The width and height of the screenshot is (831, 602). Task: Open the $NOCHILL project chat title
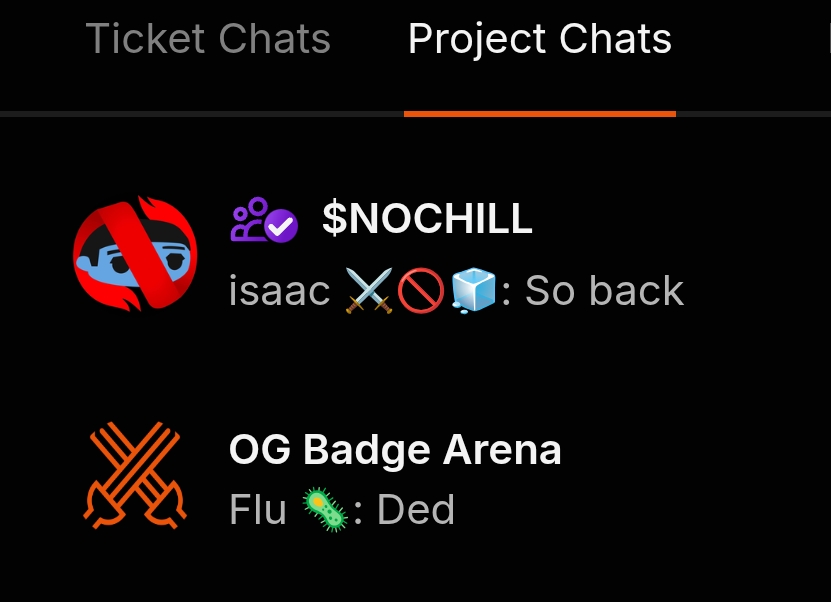pos(427,220)
